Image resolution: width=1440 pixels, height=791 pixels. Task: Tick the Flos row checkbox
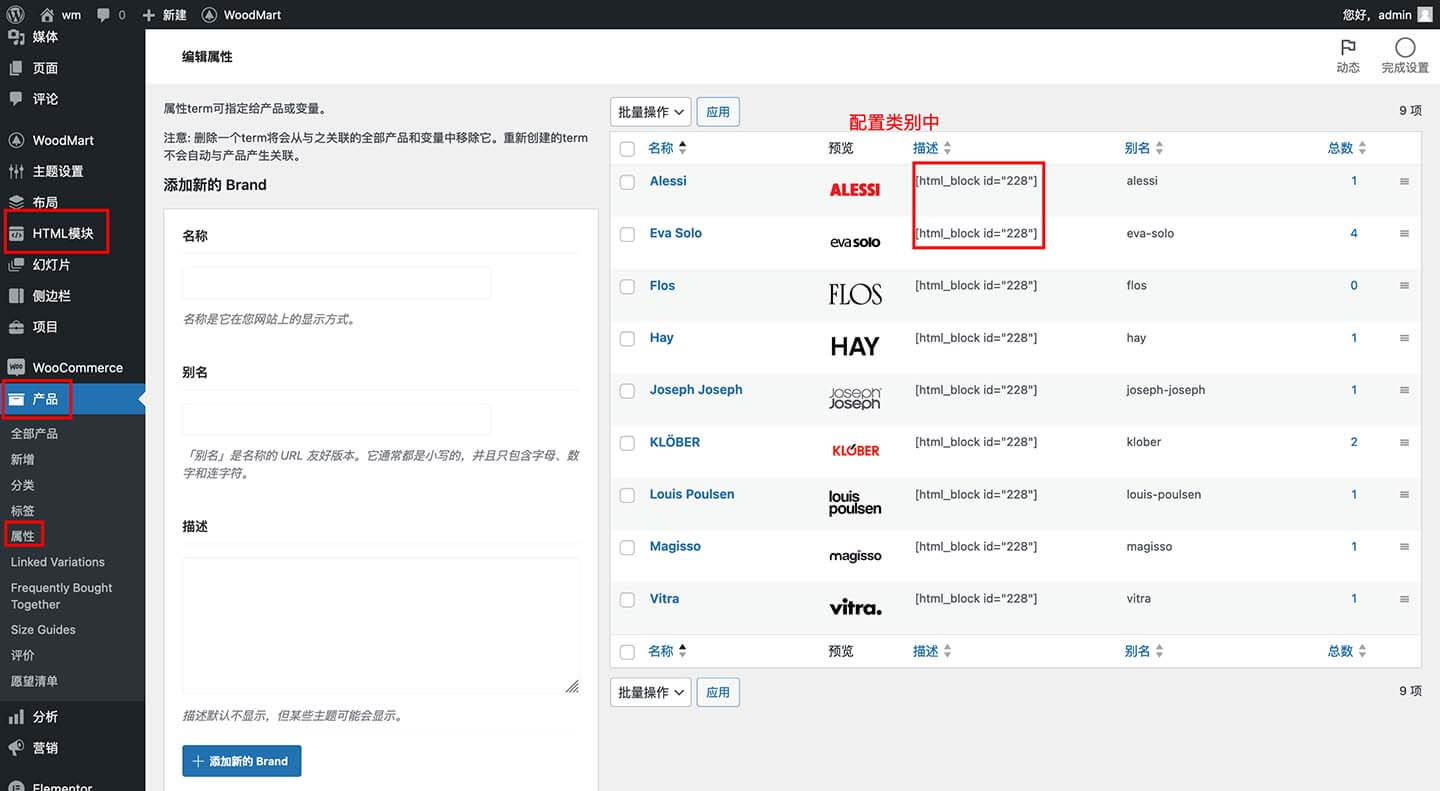627,287
